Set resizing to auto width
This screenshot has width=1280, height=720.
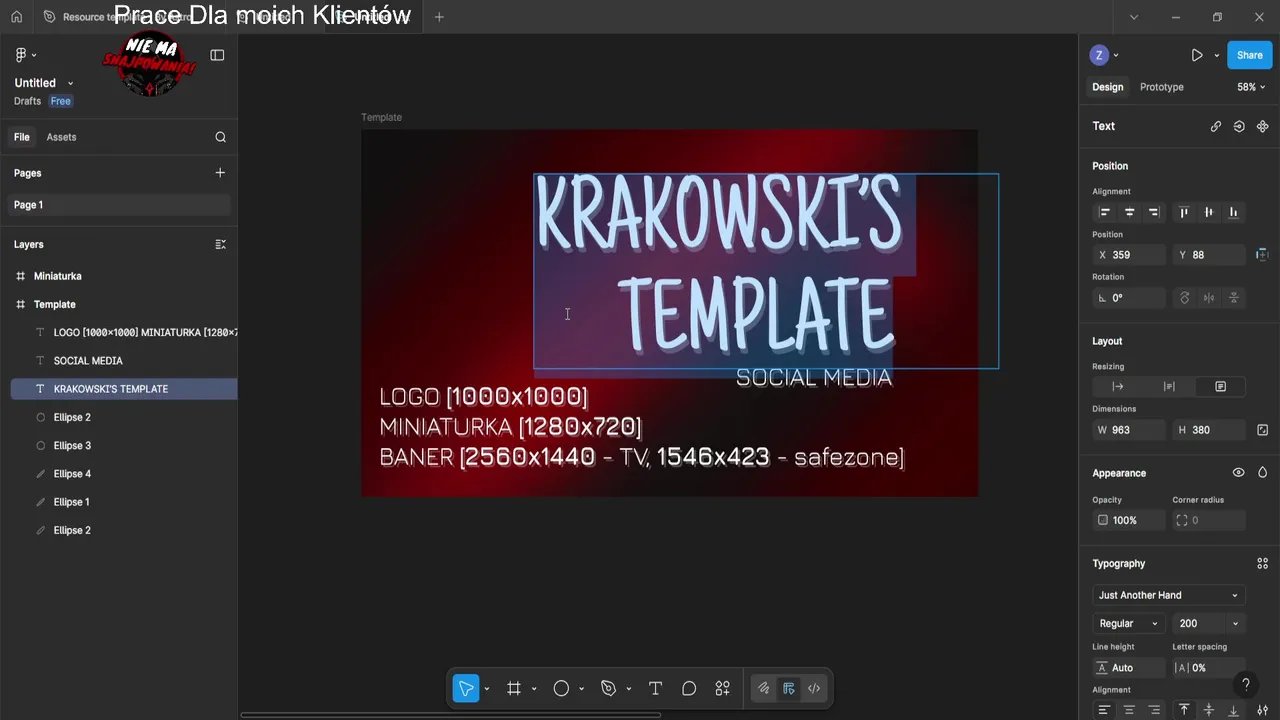click(x=1118, y=387)
